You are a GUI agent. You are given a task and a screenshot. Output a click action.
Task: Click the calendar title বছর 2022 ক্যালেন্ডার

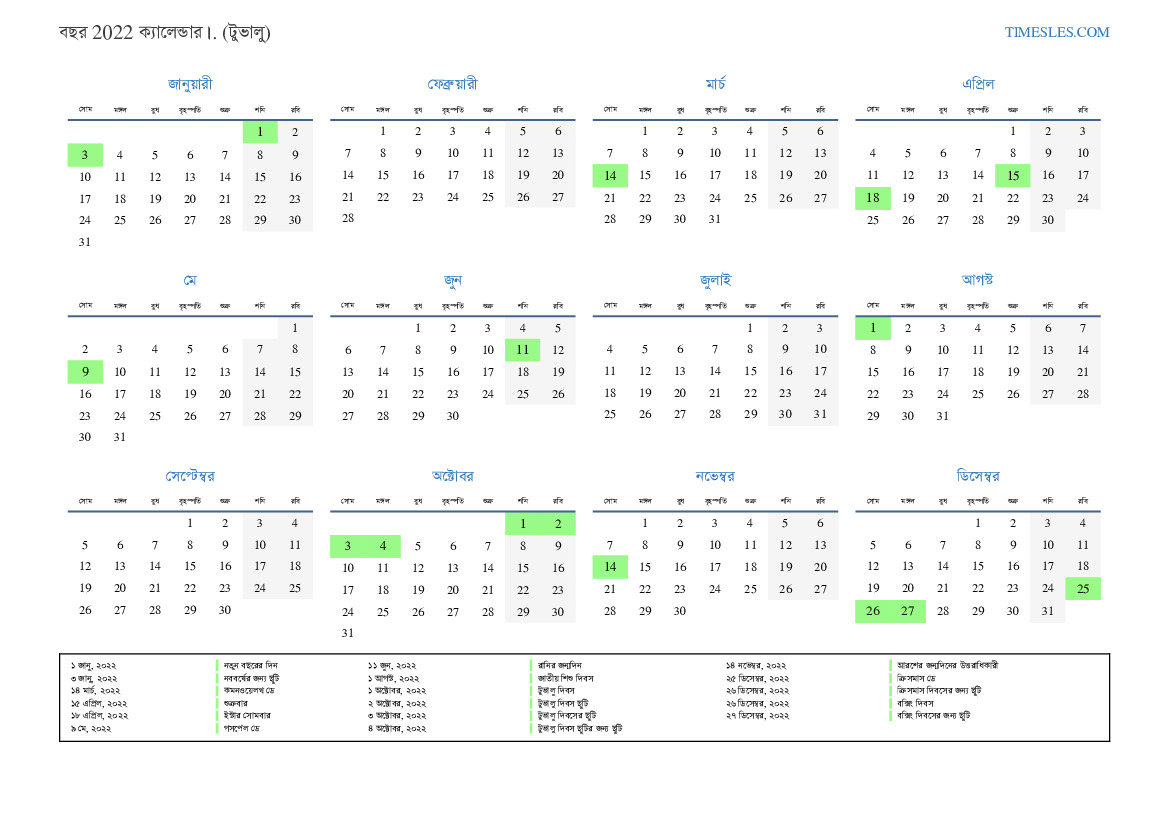point(164,32)
